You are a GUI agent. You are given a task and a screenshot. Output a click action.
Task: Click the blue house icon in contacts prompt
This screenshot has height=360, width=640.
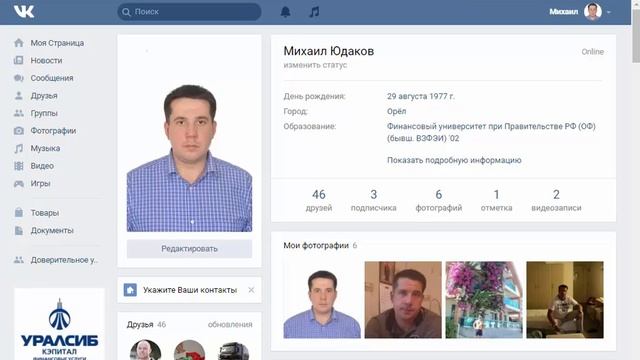(x=130, y=290)
